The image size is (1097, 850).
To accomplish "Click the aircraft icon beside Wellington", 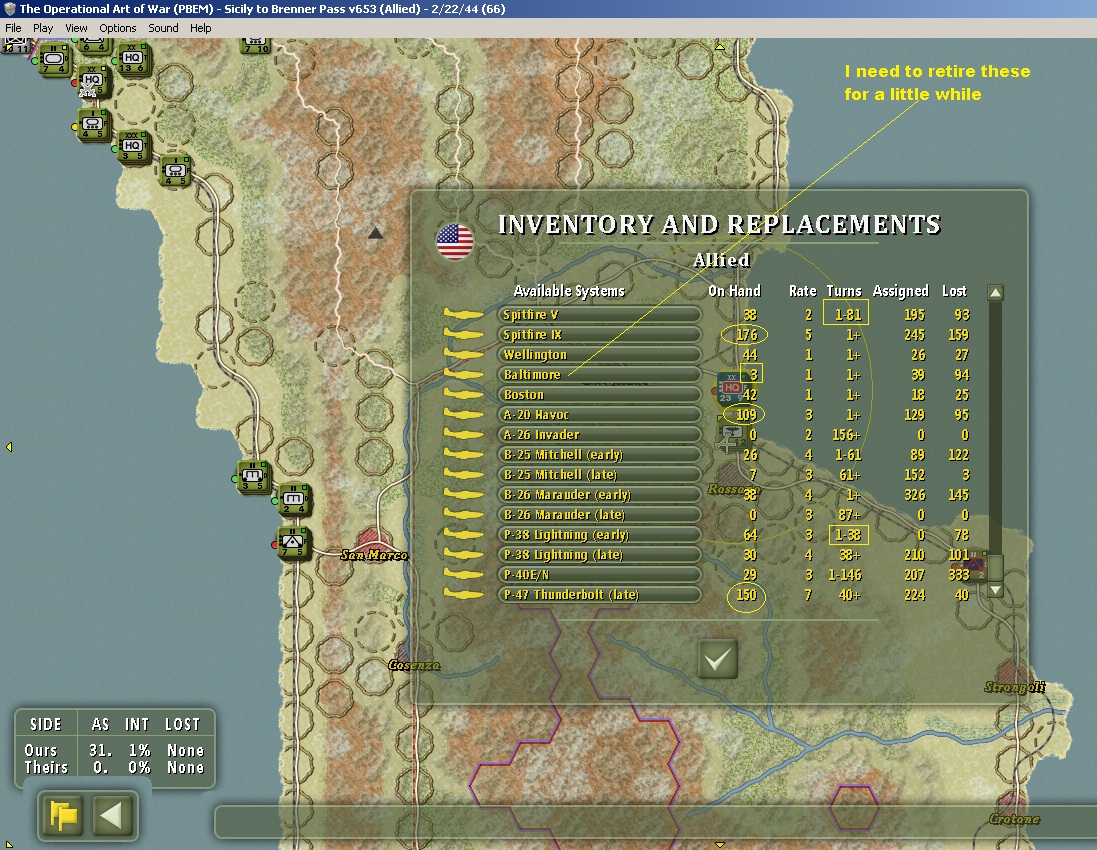I will click(x=463, y=355).
